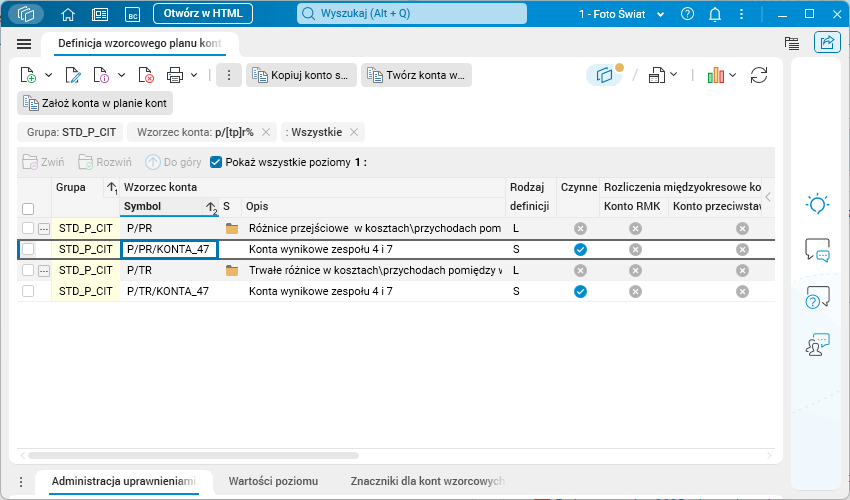This screenshot has height=500, width=850.
Task: Click the refresh icon in toolbar
Action: coord(759,75)
